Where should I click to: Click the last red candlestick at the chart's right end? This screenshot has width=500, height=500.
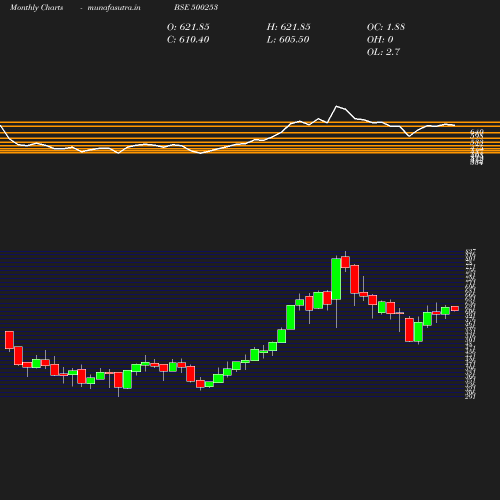click(455, 309)
